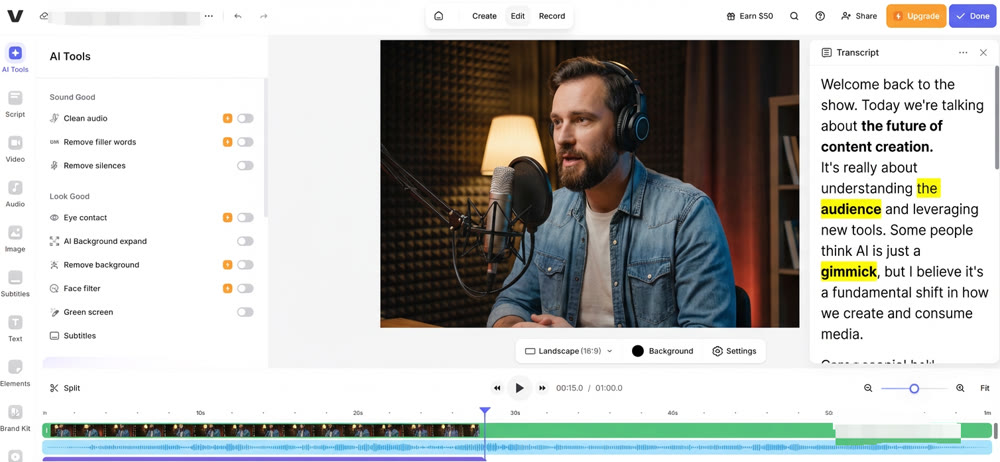Open project name more options menu

coord(209,16)
